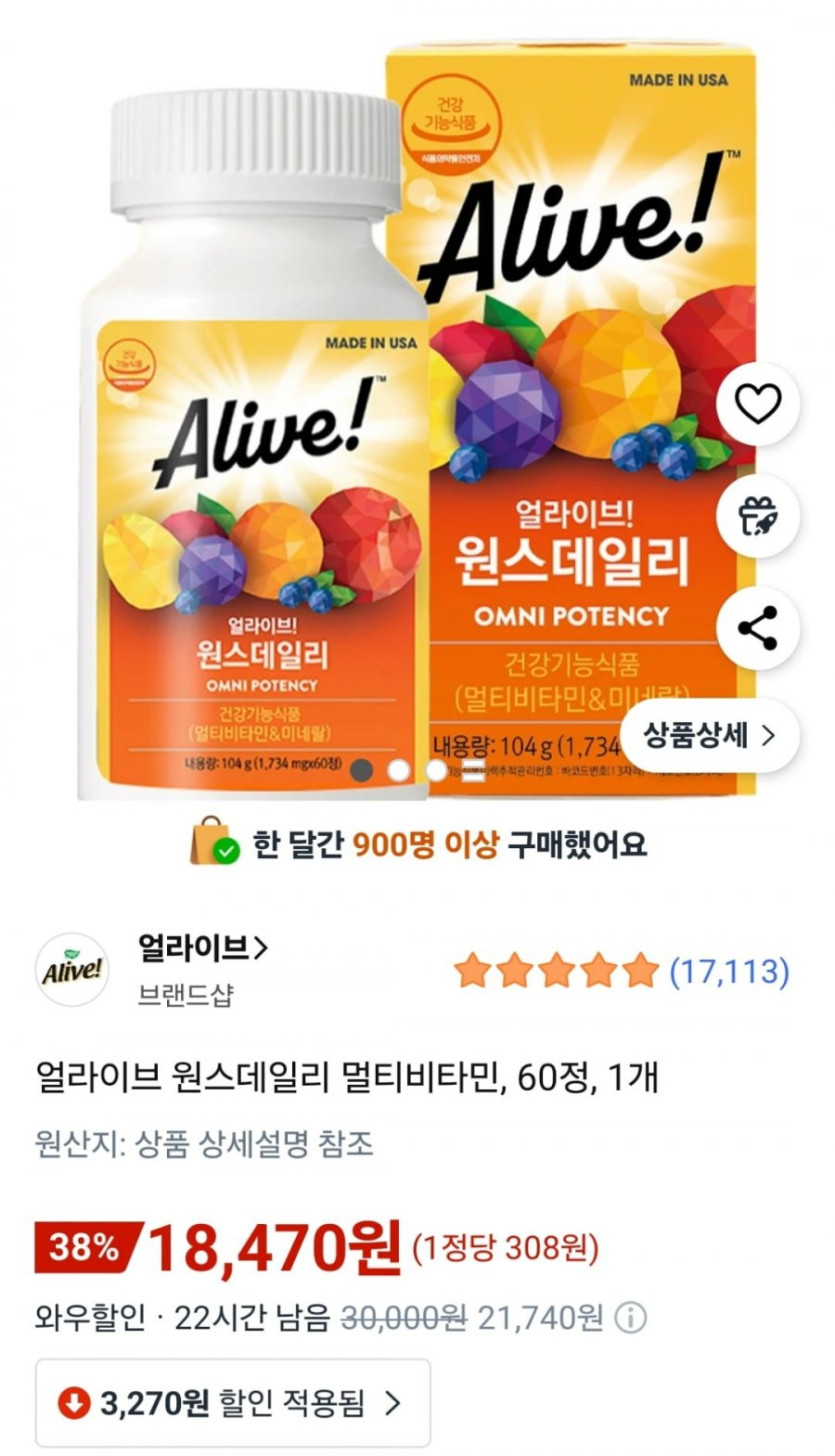835x1456 pixels.
Task: Open the gift sending icon
Action: point(758,516)
